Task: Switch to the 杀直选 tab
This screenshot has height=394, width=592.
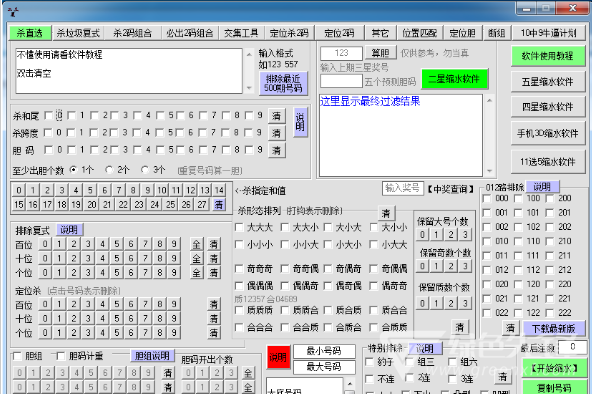Action: pos(30,33)
